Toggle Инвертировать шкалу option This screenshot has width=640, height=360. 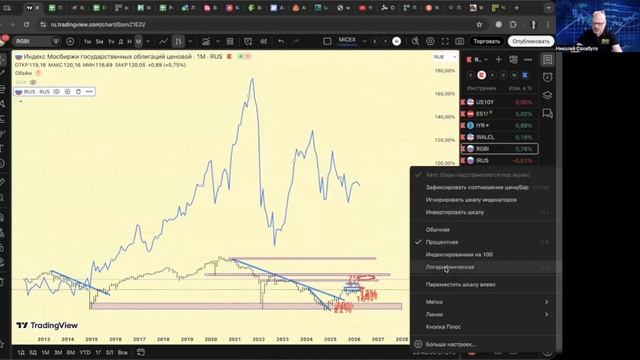[484, 212]
